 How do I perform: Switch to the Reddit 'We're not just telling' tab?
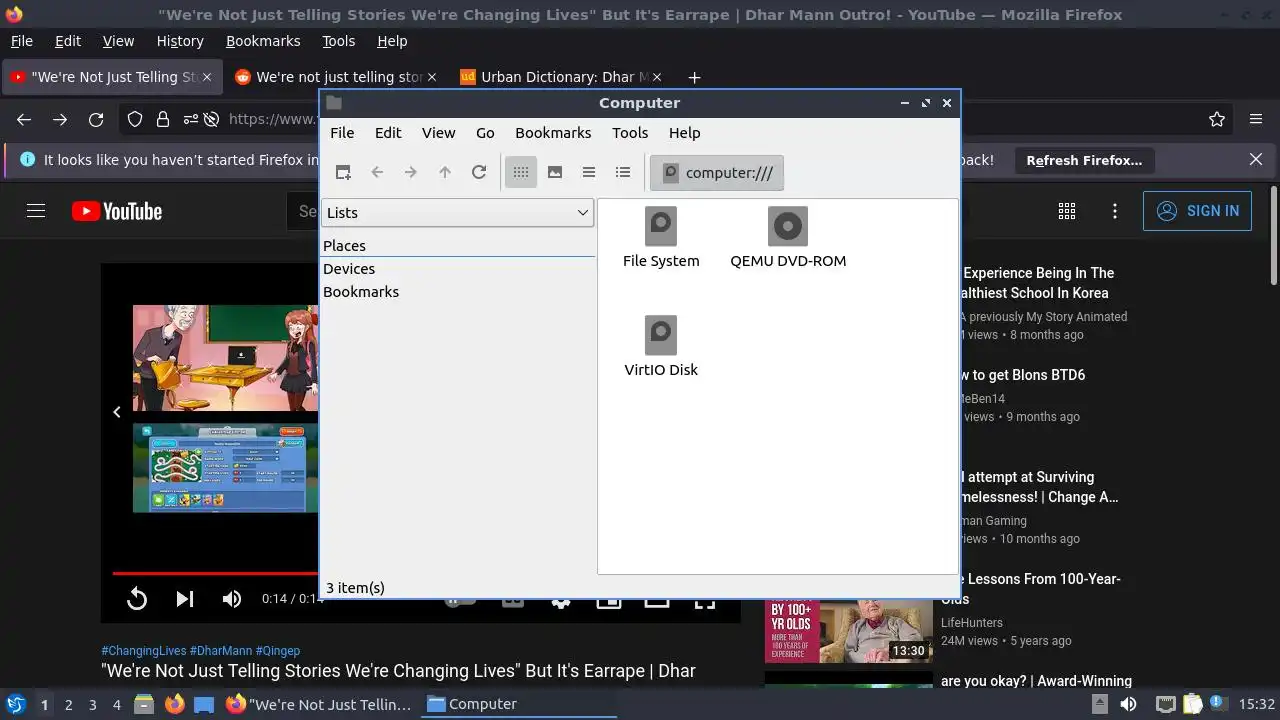coord(336,77)
